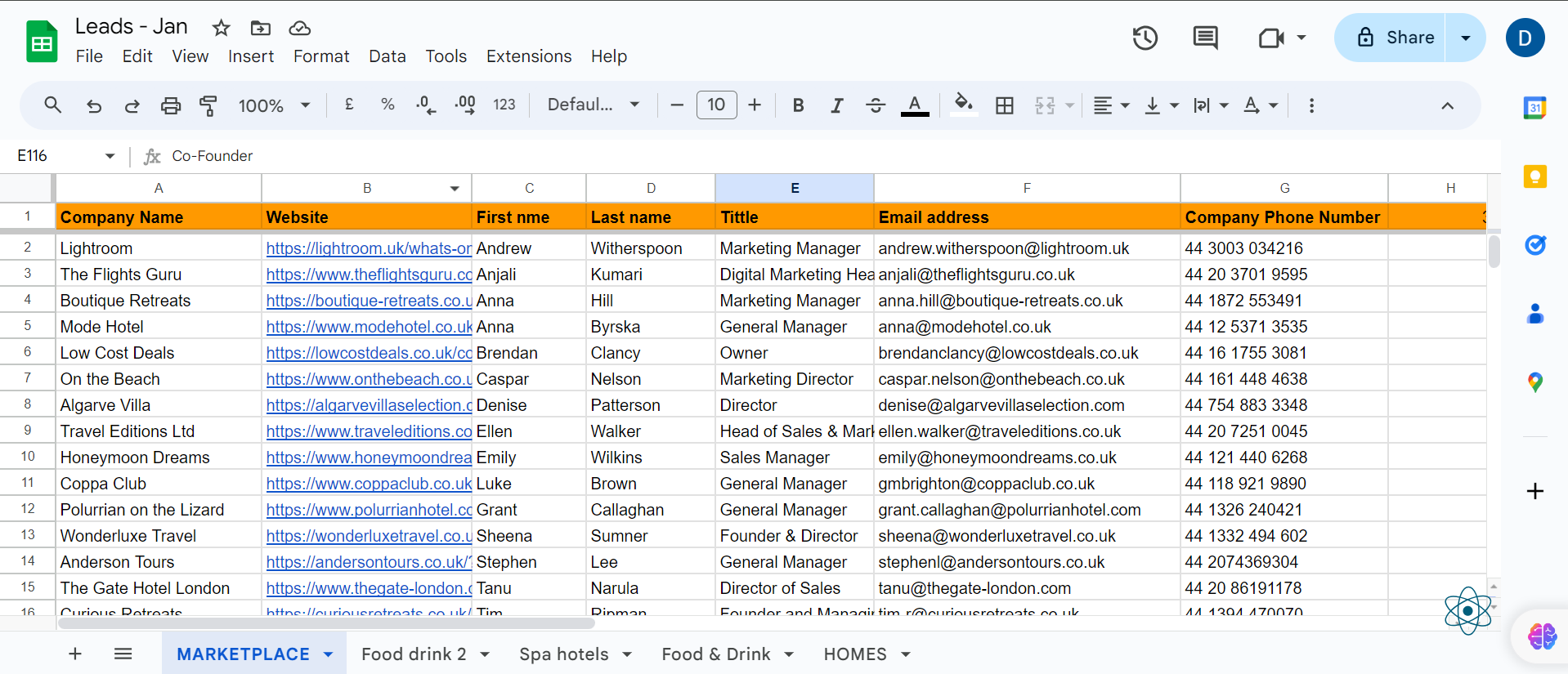Image resolution: width=1568 pixels, height=674 pixels.
Task: Format as percent
Action: coord(388,105)
